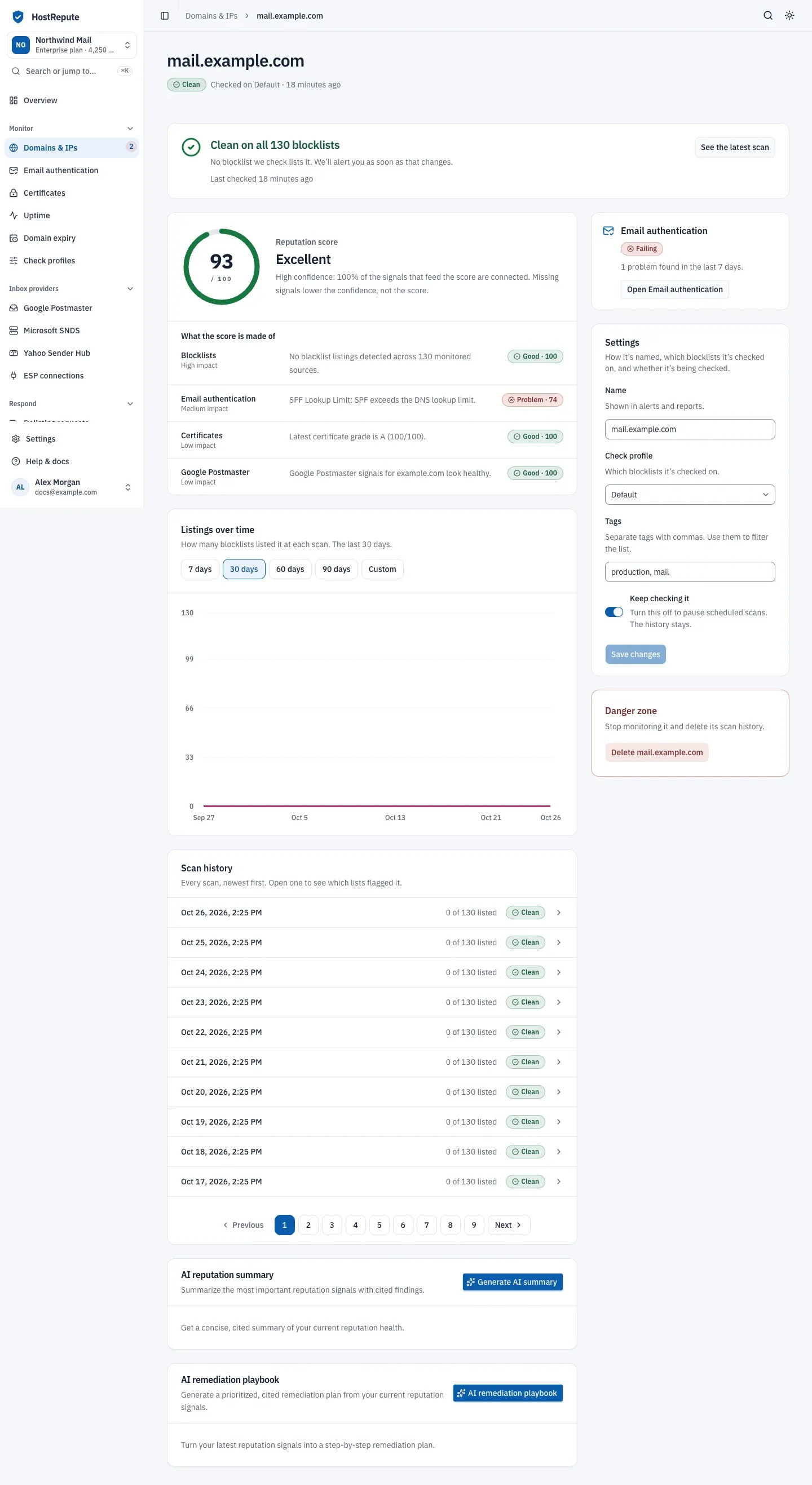Click the Failing status badge
812x1485 pixels.
click(641, 249)
